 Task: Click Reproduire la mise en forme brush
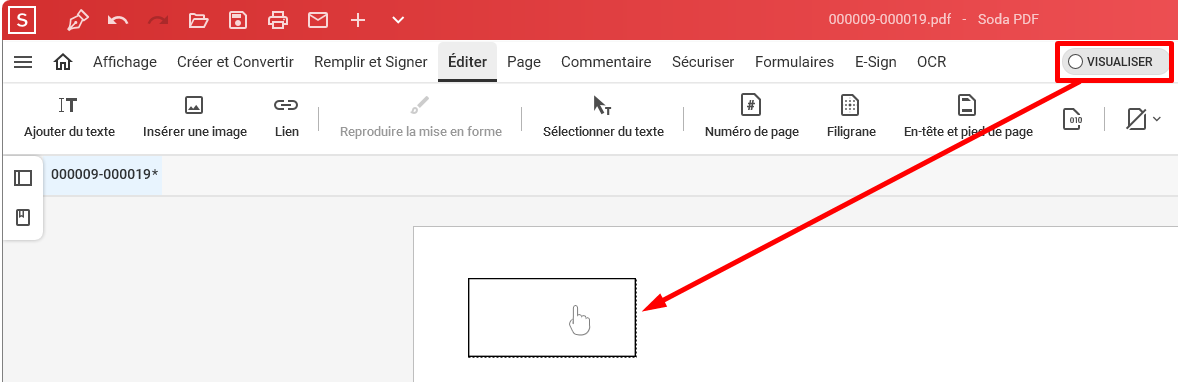coord(421,118)
